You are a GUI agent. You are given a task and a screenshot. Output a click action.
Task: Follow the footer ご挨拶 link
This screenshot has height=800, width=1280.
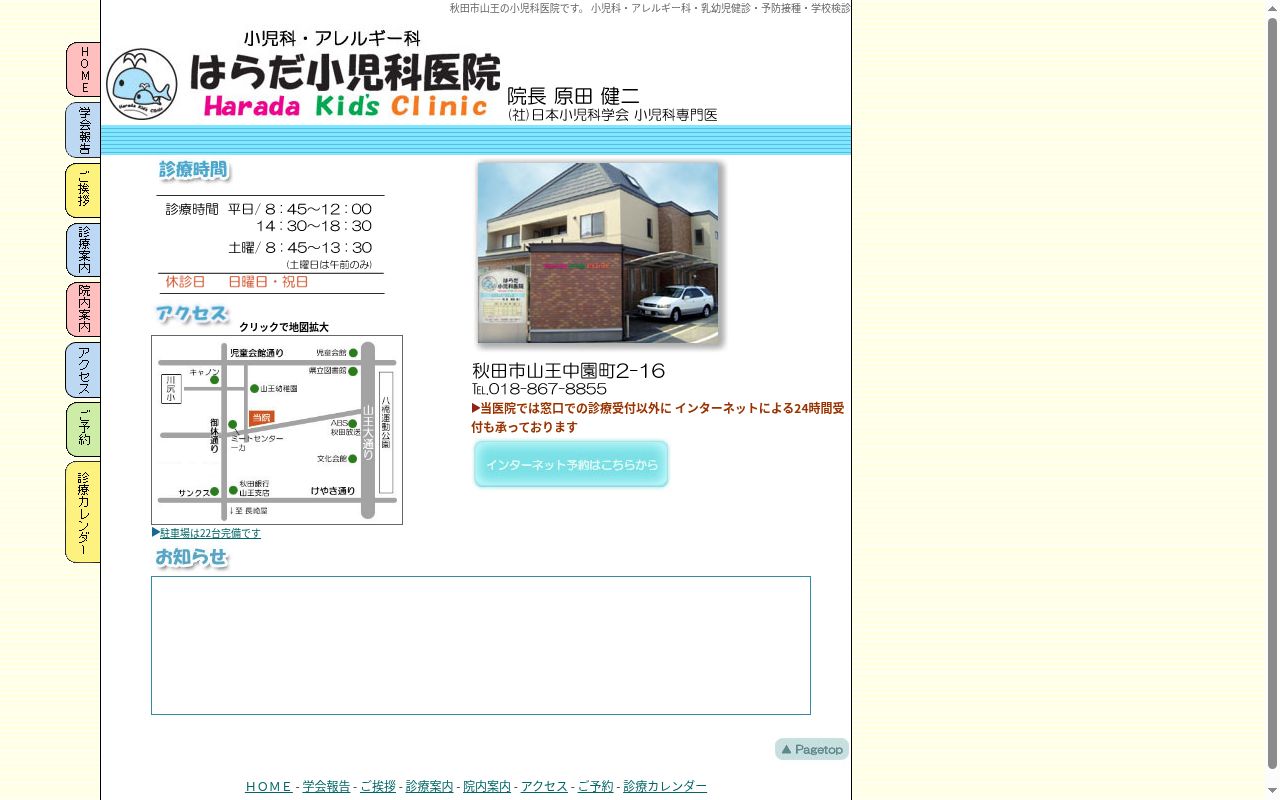click(x=378, y=787)
